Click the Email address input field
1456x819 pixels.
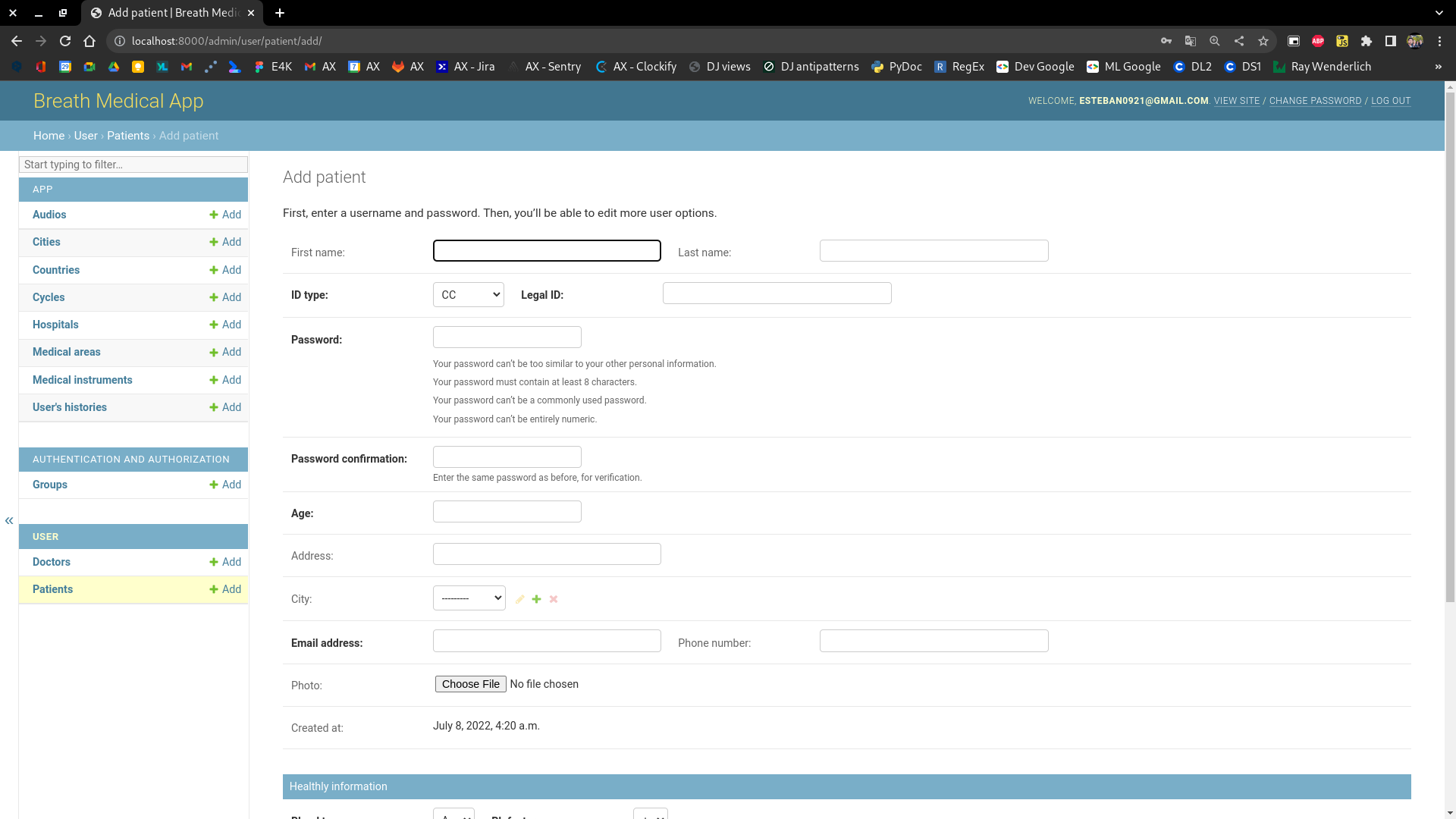(x=547, y=641)
